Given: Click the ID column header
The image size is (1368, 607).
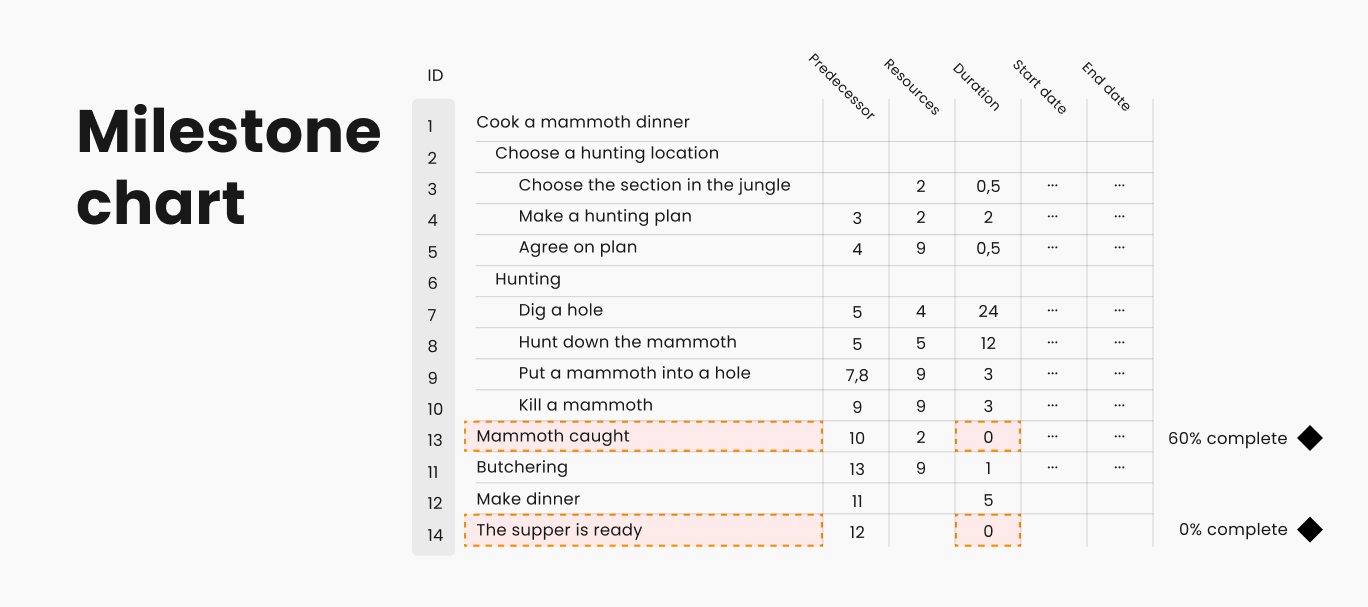Looking at the screenshot, I should [x=435, y=76].
